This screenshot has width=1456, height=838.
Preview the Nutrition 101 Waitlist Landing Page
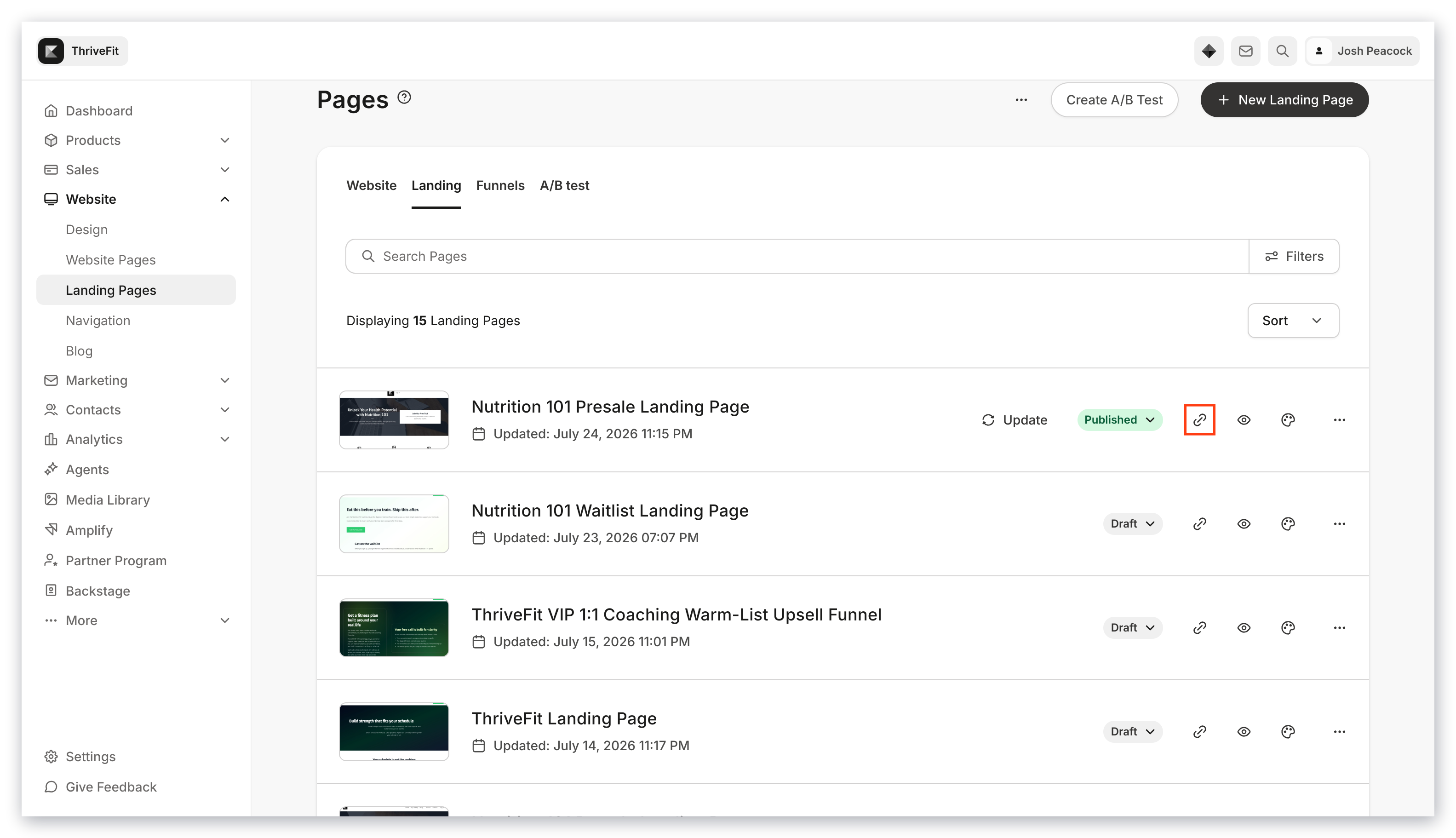point(1243,524)
